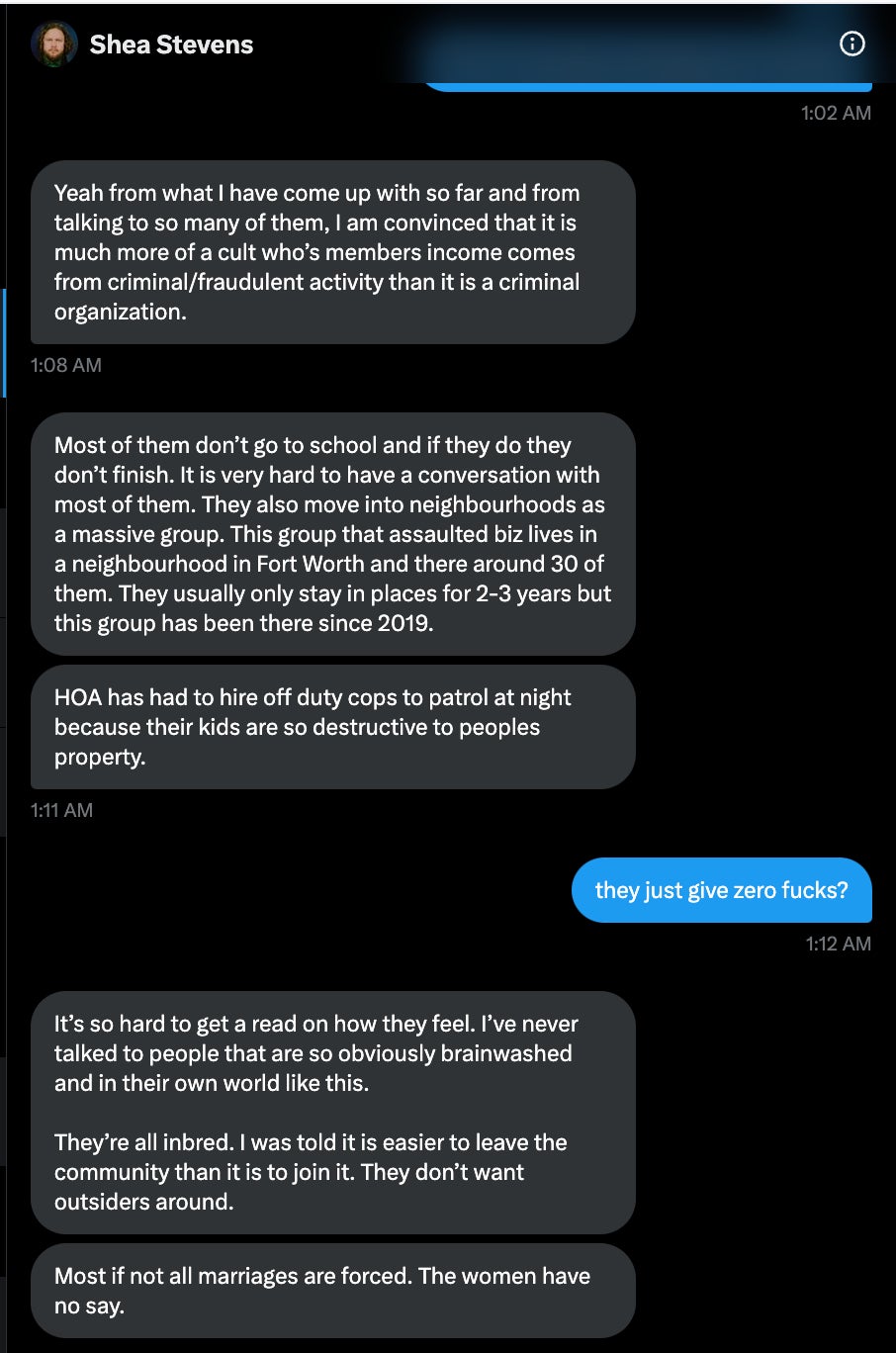Click Shea Stevens' profile avatar

tap(54, 45)
